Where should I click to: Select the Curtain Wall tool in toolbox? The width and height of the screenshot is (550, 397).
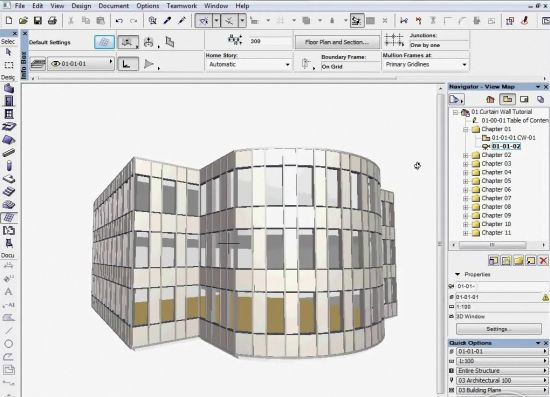pos(9,217)
